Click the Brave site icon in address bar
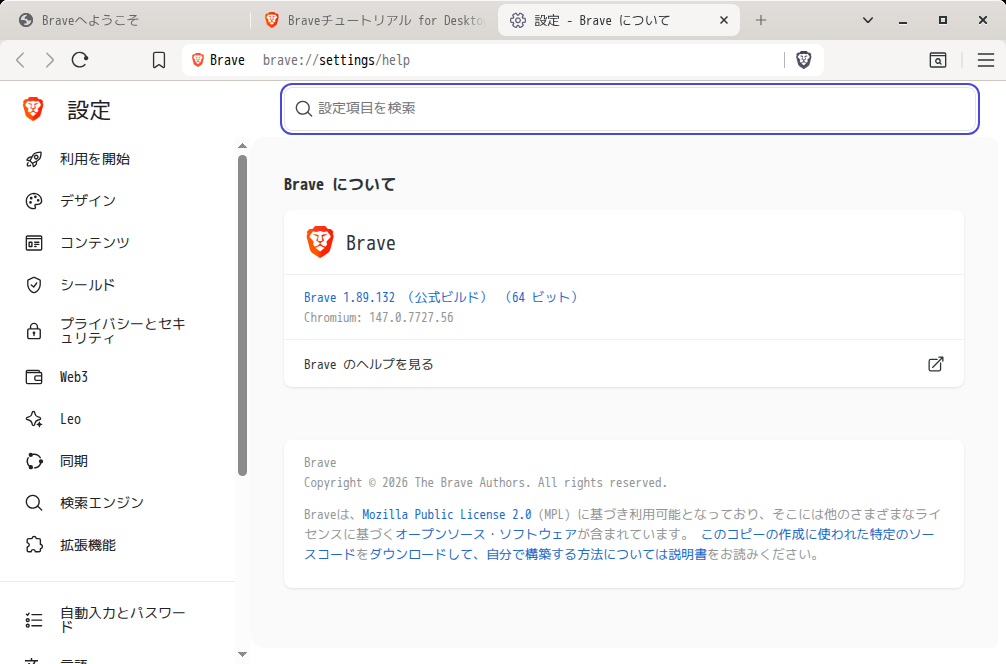 (x=198, y=60)
